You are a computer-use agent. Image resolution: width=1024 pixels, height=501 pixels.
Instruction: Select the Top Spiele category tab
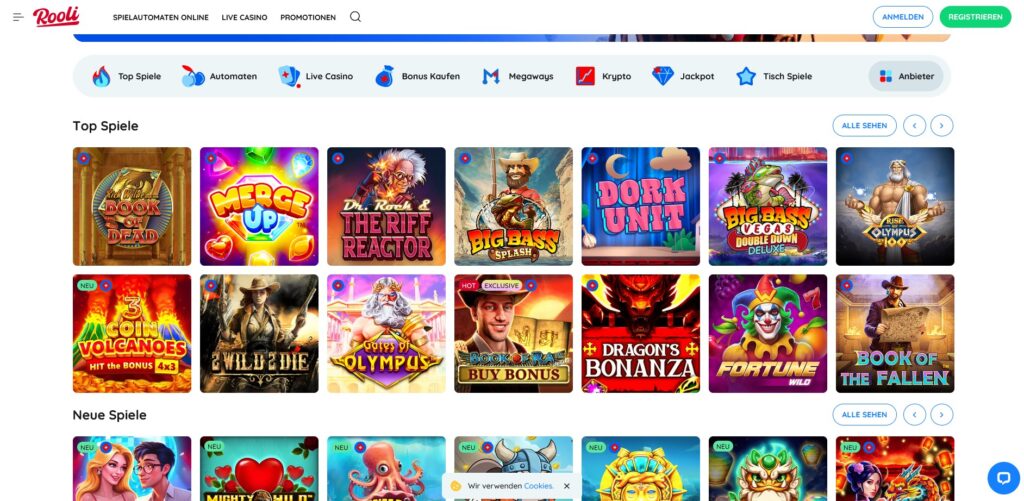(x=127, y=76)
